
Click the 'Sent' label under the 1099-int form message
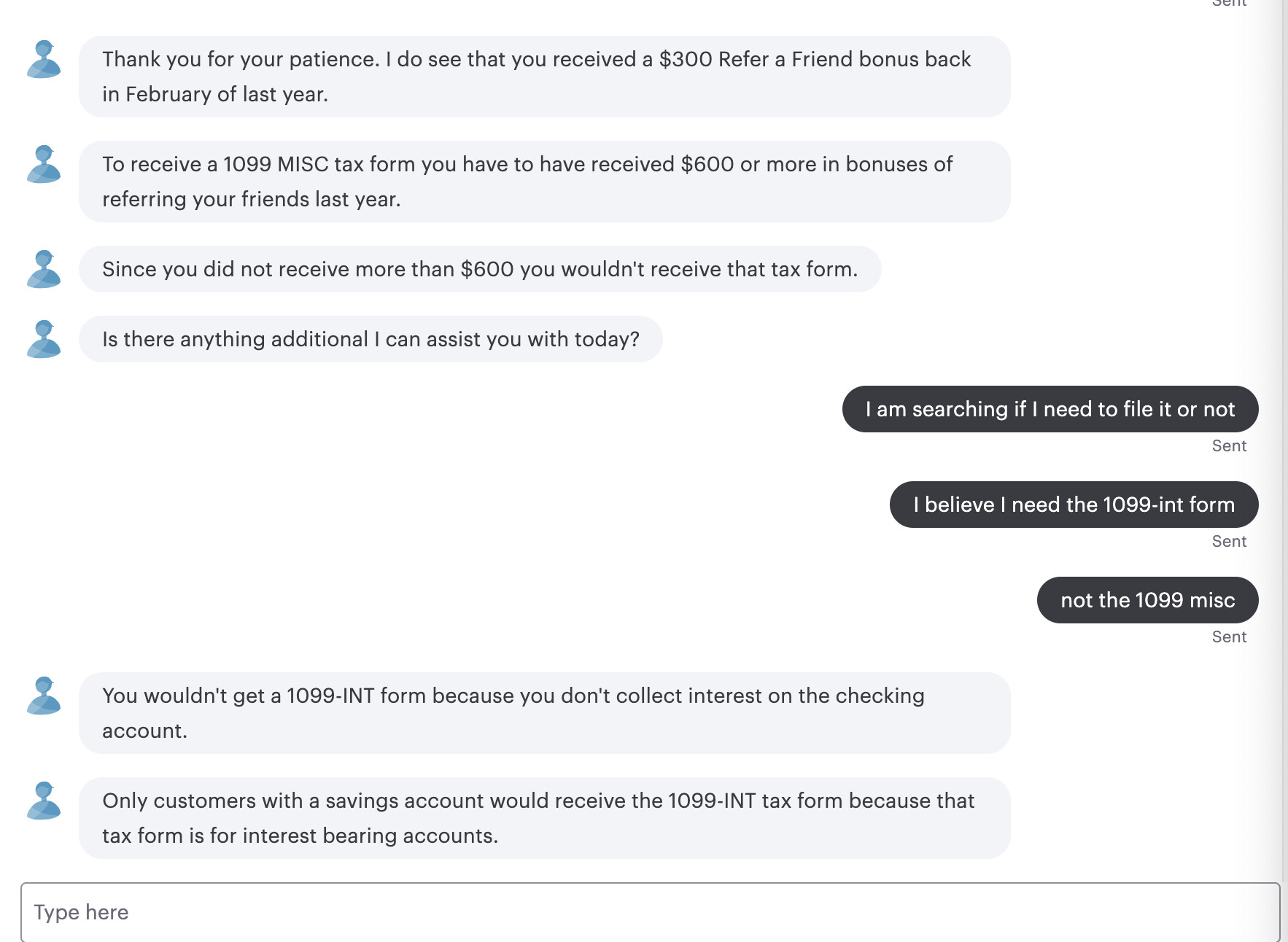click(x=1230, y=541)
